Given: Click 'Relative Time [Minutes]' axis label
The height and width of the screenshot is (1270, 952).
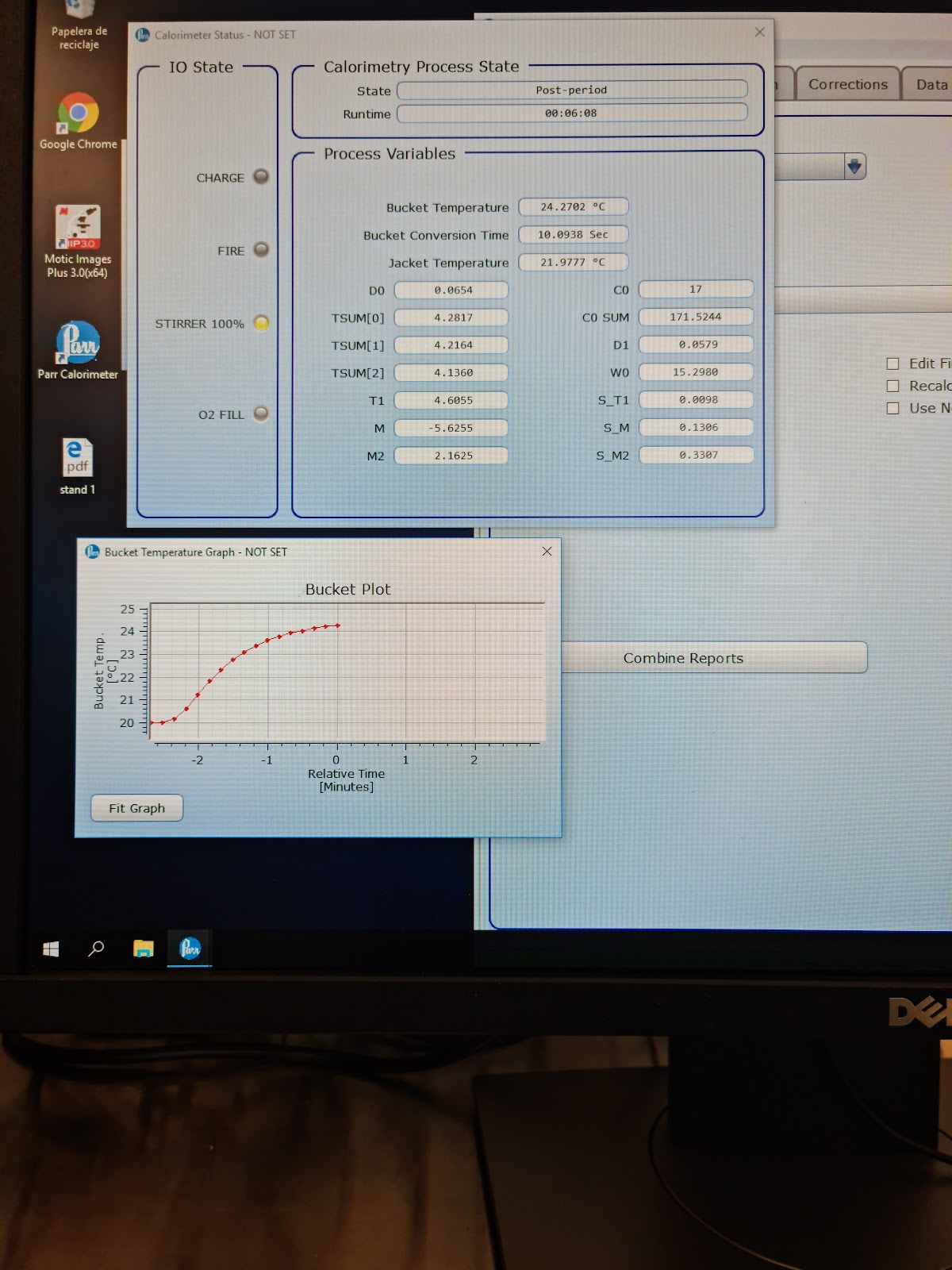Looking at the screenshot, I should click(346, 780).
